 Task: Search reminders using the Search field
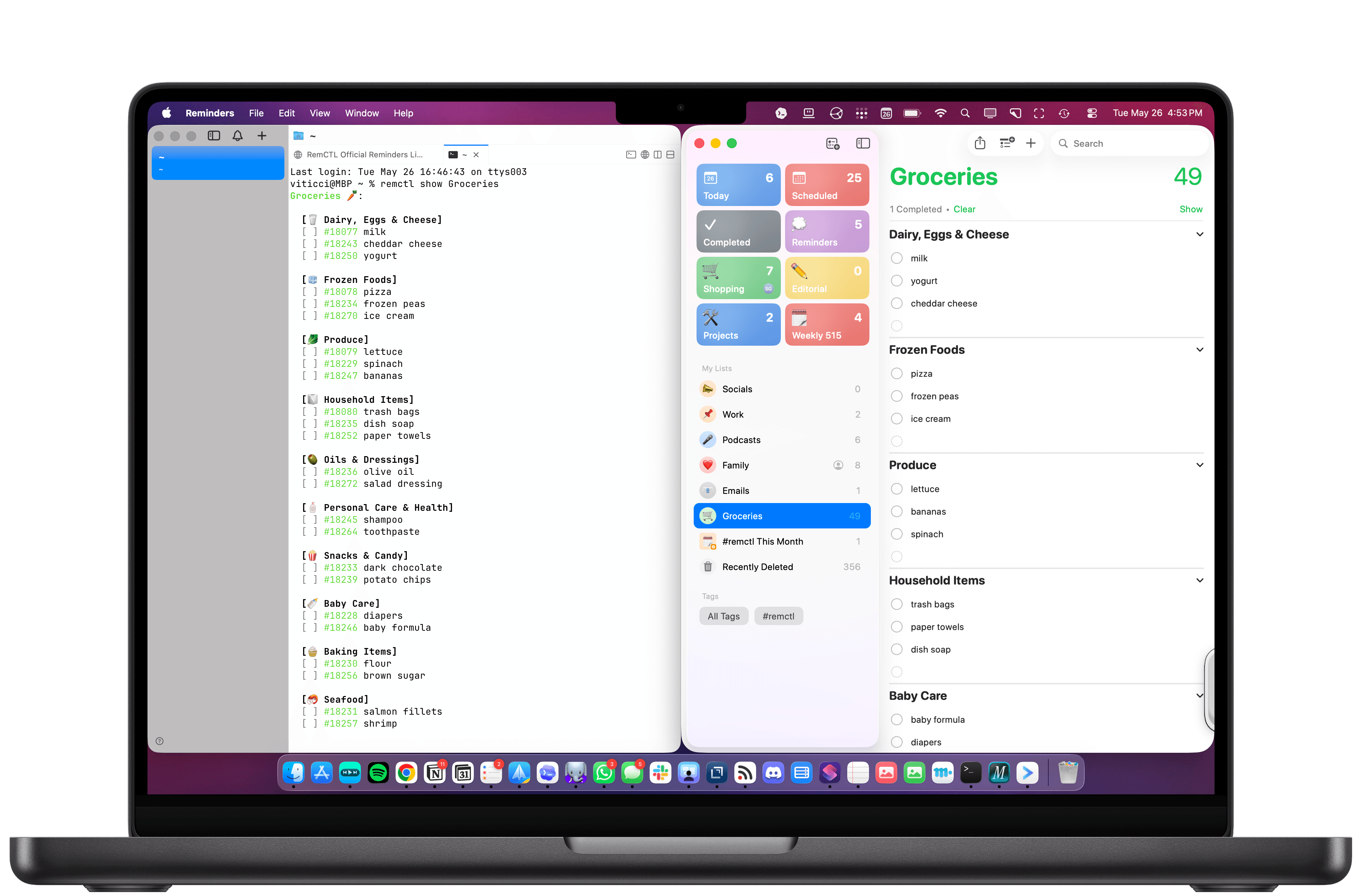point(1130,144)
